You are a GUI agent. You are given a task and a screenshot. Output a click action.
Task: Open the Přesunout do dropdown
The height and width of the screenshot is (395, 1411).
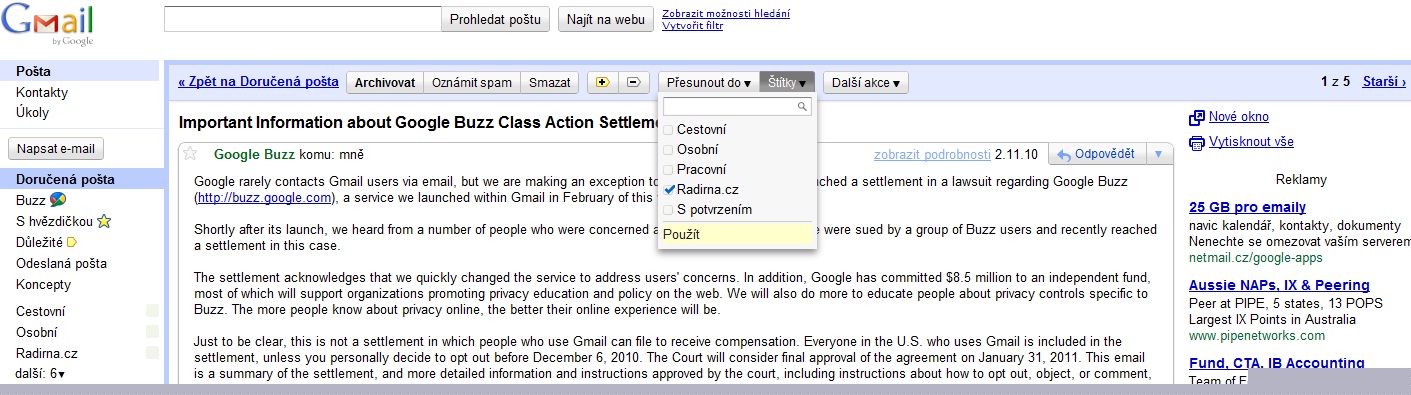point(708,83)
